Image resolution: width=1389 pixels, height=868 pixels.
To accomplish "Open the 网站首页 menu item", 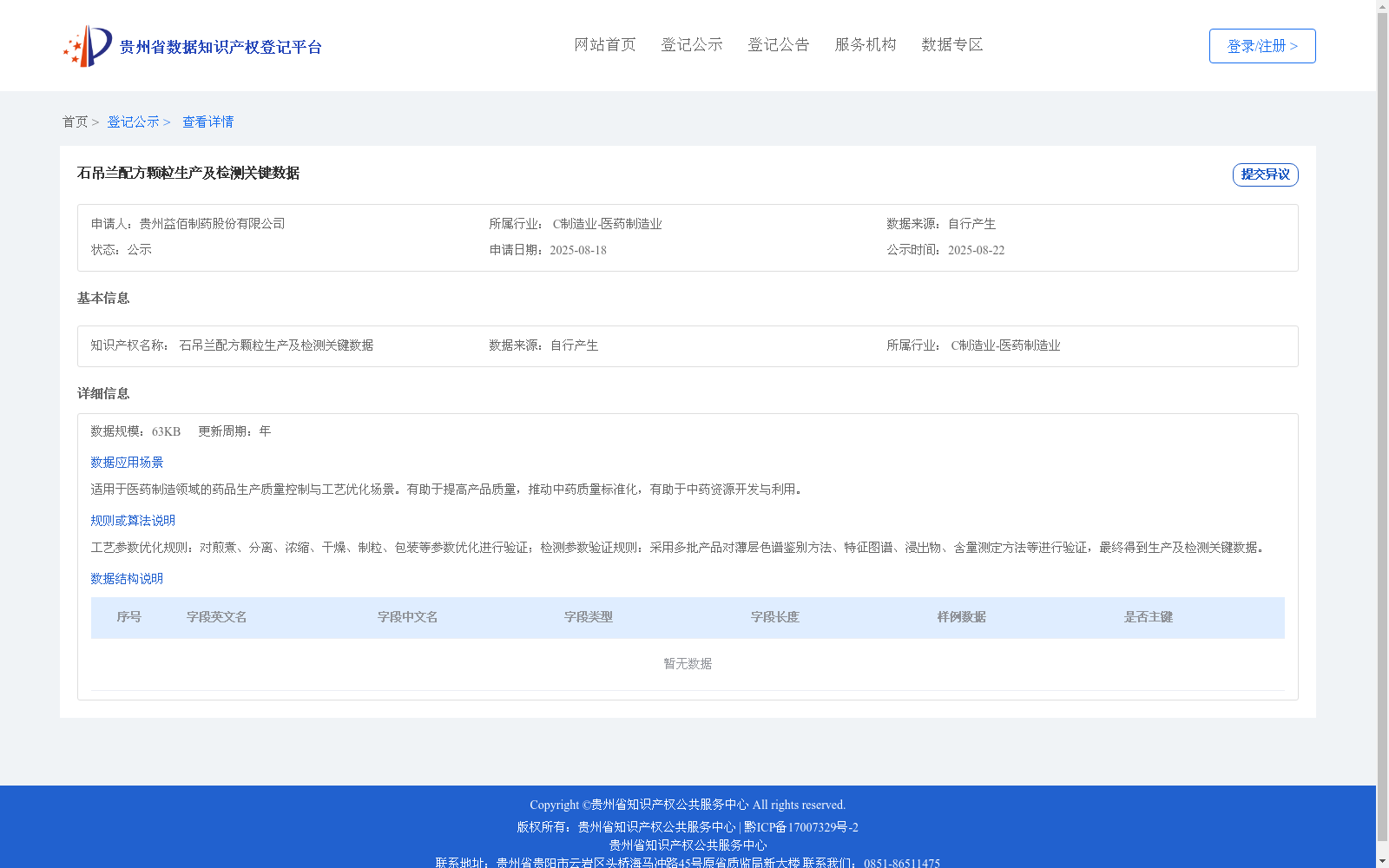I will pyautogui.click(x=605, y=45).
